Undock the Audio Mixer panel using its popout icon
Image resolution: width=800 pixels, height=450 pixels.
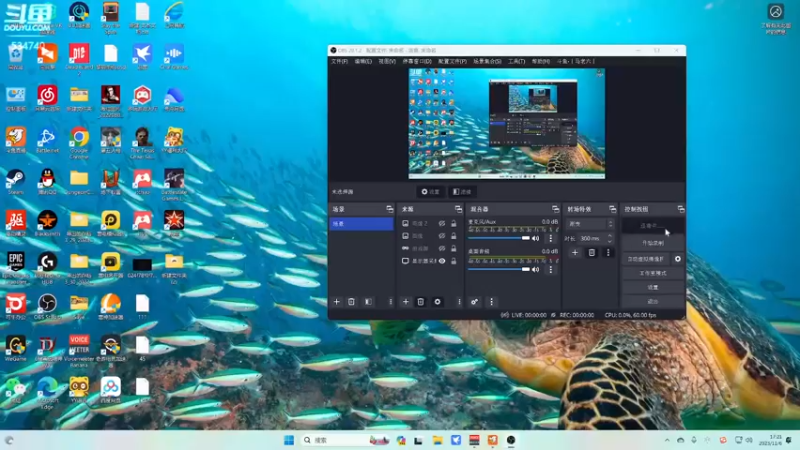(554, 209)
